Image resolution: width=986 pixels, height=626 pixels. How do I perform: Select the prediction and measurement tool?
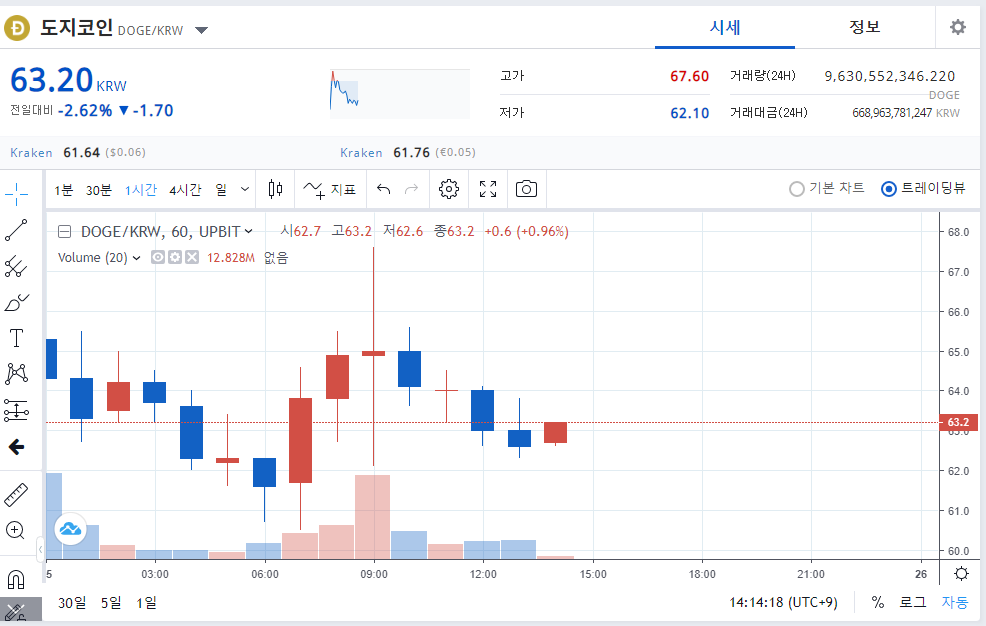click(x=16, y=410)
